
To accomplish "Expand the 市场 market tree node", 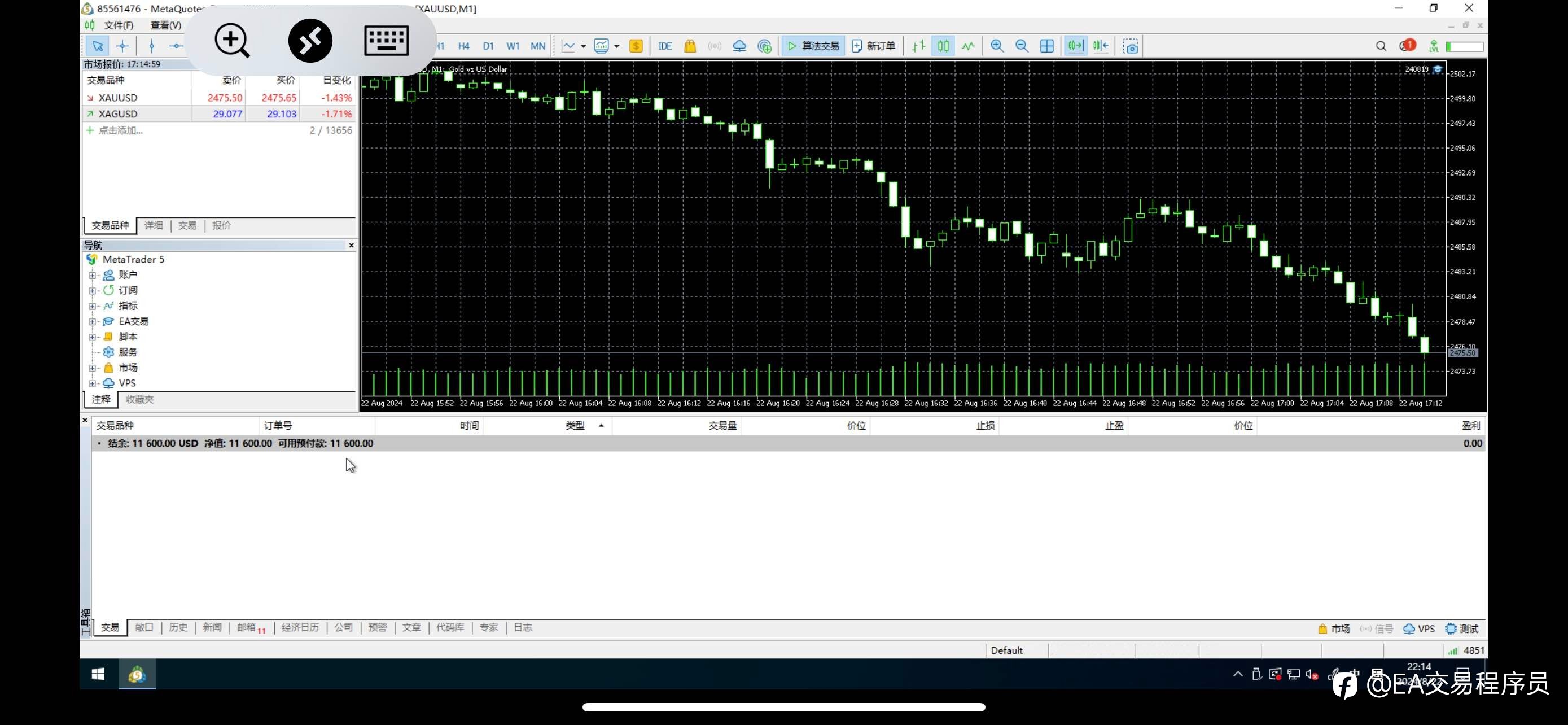I will (93, 368).
